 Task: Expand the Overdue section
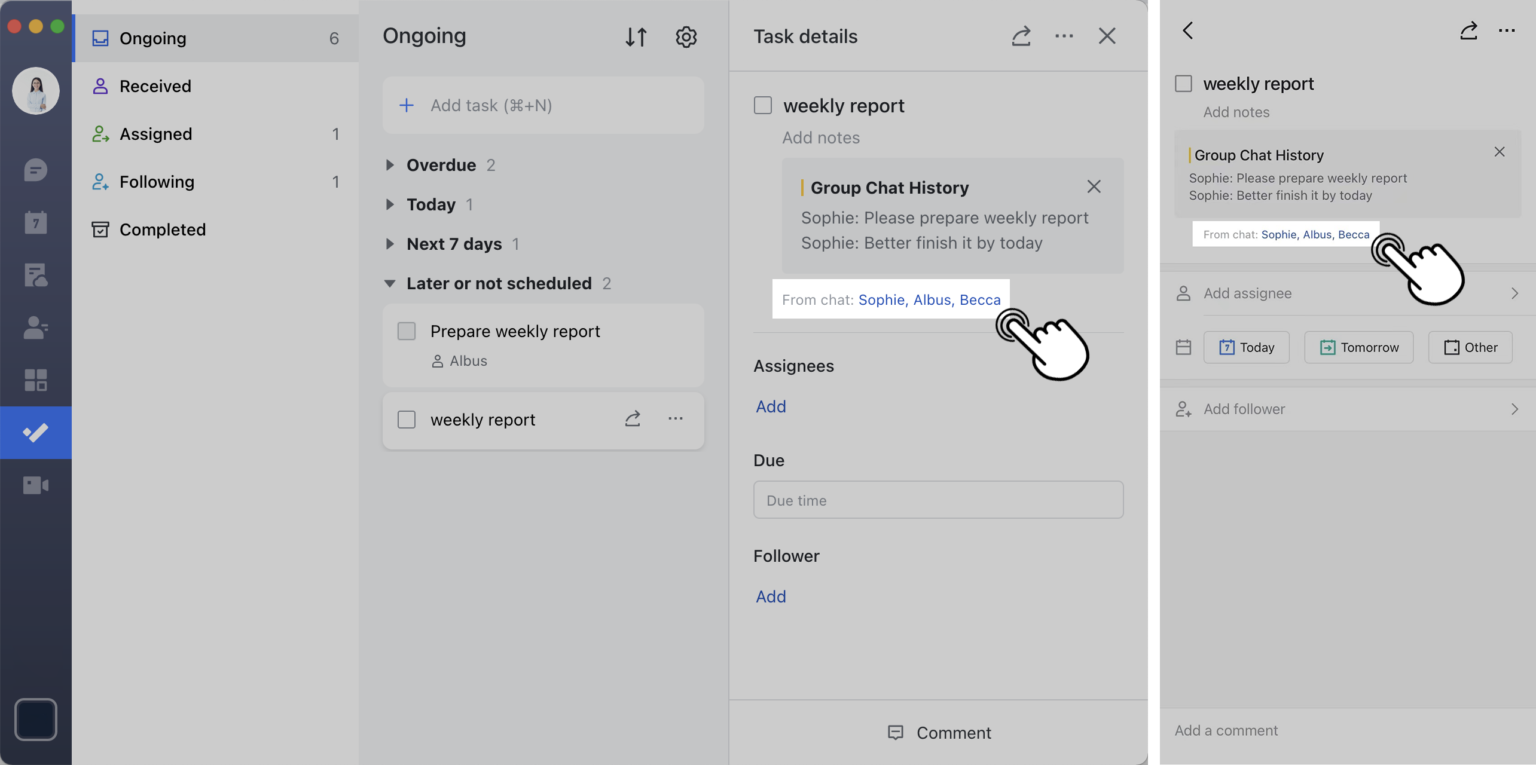(x=389, y=164)
